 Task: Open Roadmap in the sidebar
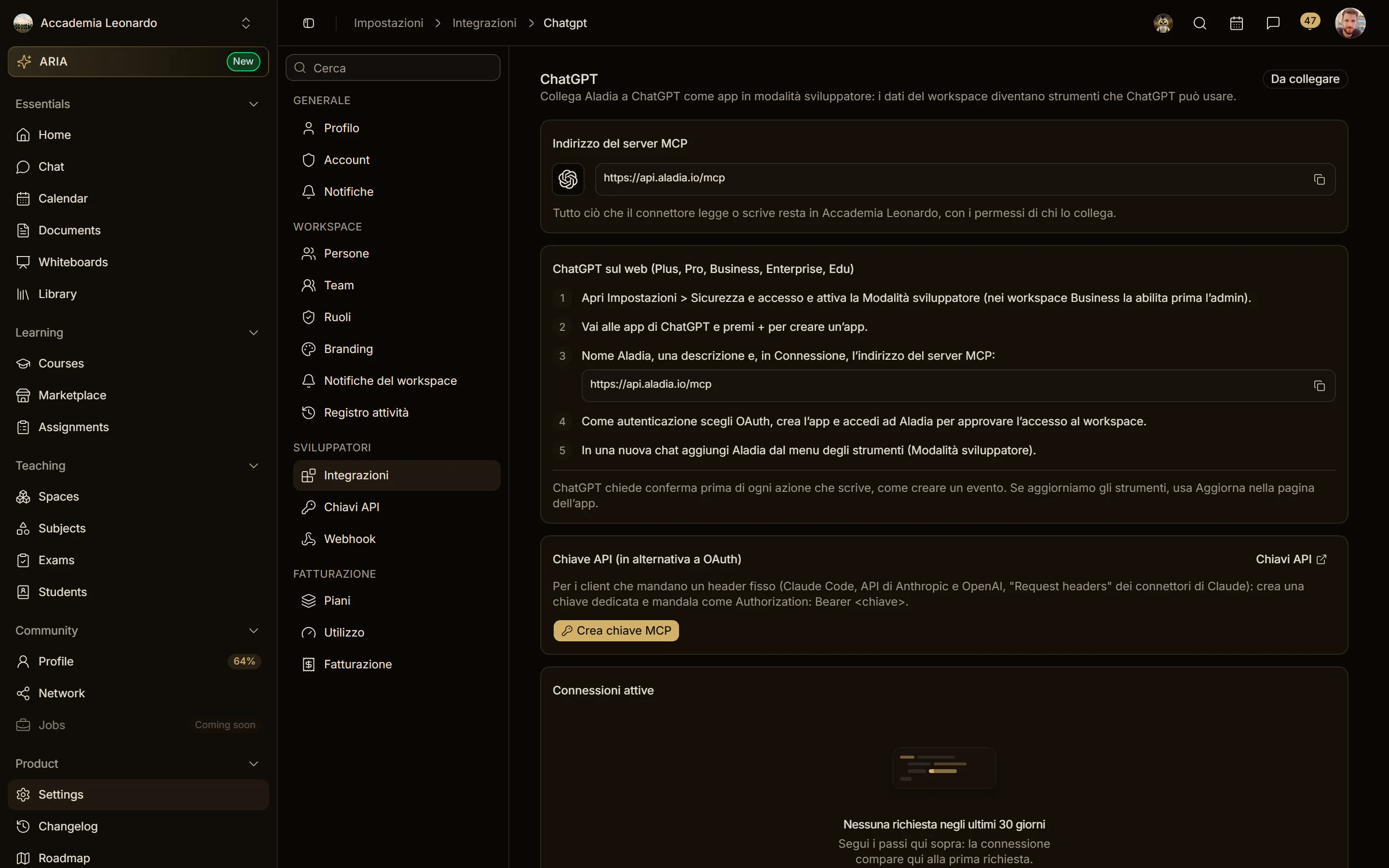[x=138, y=858]
